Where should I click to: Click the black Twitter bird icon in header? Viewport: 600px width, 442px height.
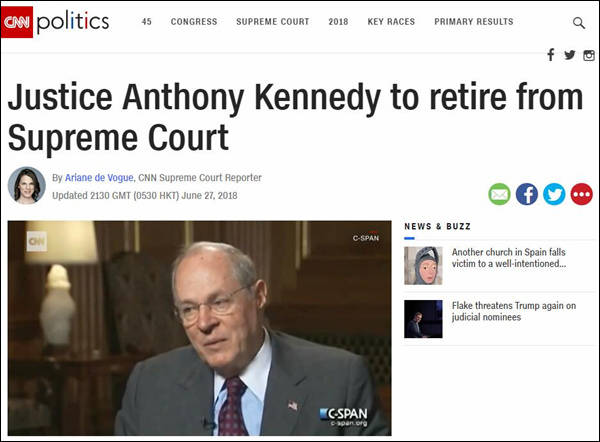[x=570, y=55]
